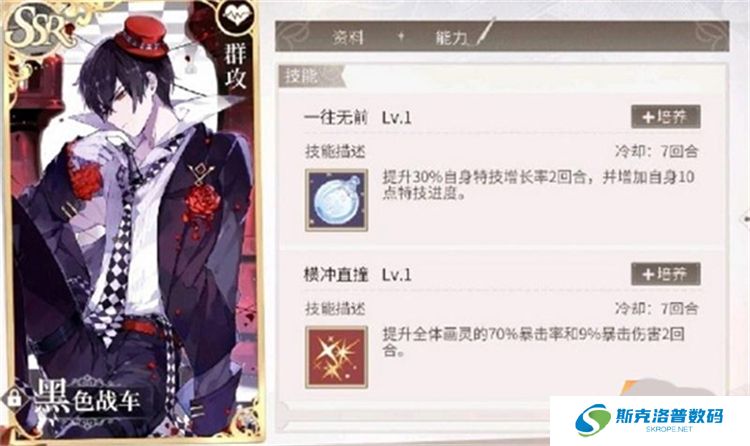
Task: Open the character card artwork
Action: tap(132, 220)
